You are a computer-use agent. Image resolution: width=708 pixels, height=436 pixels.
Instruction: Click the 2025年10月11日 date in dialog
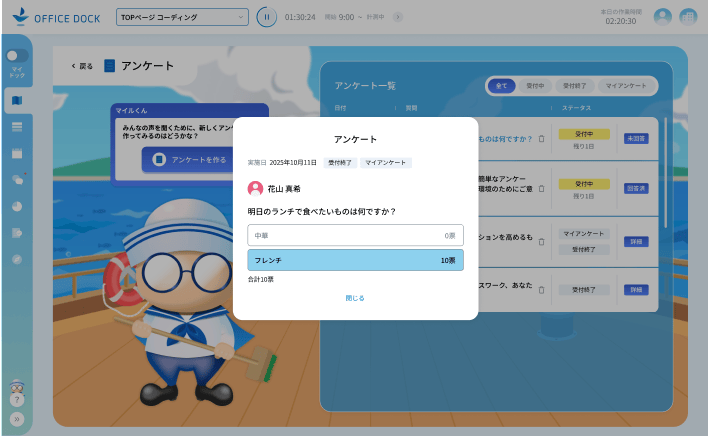pos(293,162)
